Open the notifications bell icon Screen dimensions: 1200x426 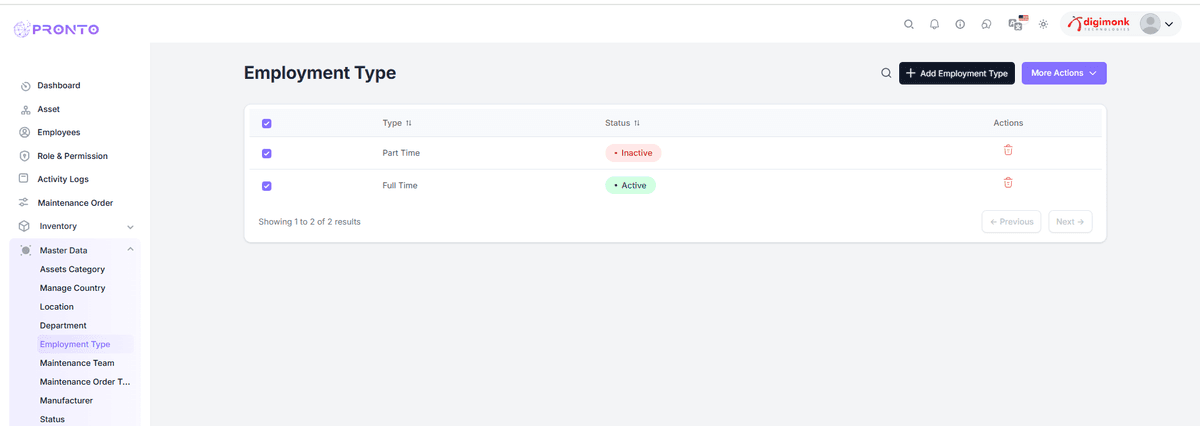tap(934, 24)
